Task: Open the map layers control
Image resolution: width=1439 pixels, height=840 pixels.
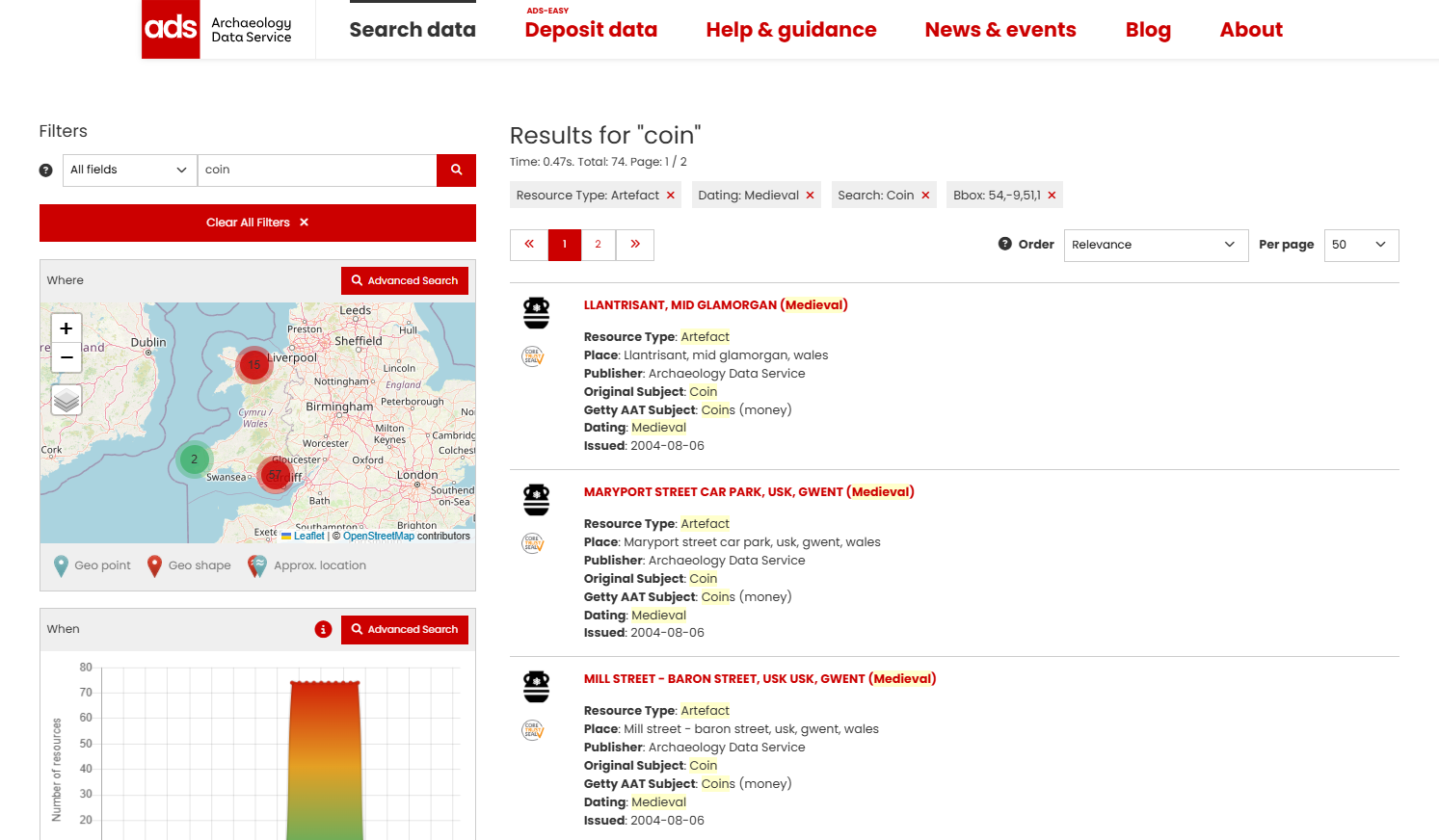Action: point(67,399)
